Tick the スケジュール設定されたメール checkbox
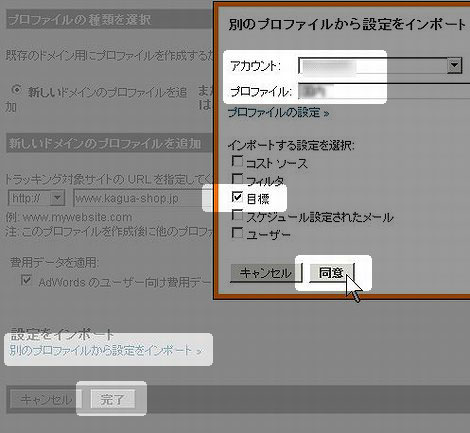Image resolution: width=470 pixels, height=433 pixels. pyautogui.click(x=237, y=215)
